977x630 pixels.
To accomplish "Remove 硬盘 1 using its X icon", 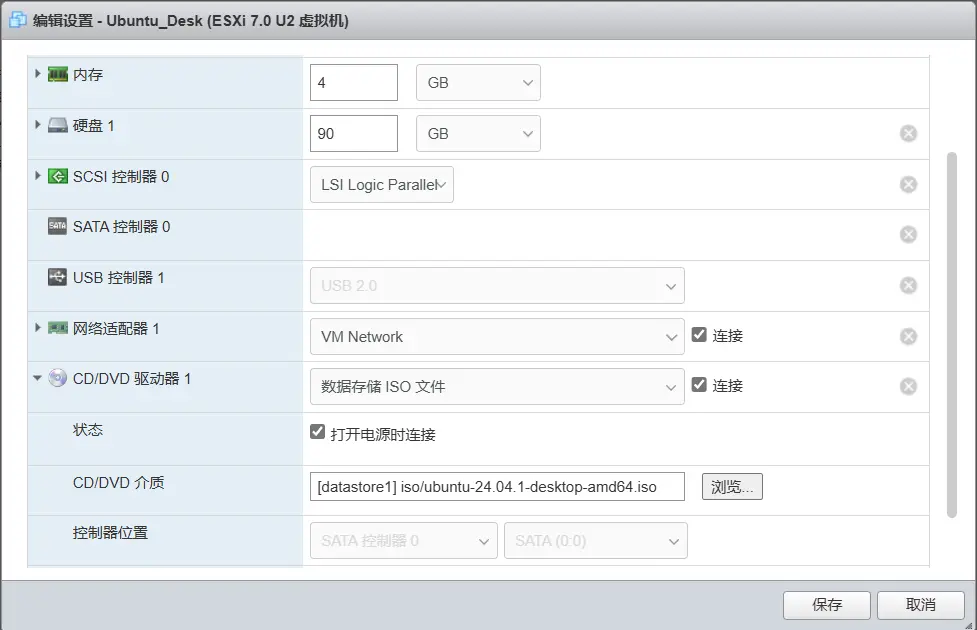I will (908, 134).
